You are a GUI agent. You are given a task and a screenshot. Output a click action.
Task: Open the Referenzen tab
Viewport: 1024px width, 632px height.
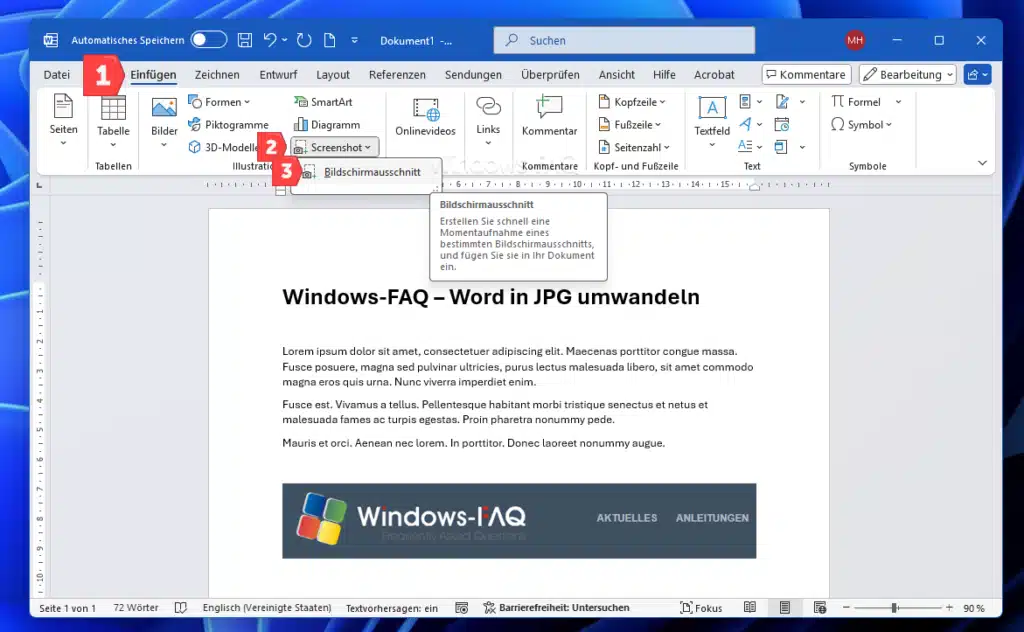pos(397,74)
